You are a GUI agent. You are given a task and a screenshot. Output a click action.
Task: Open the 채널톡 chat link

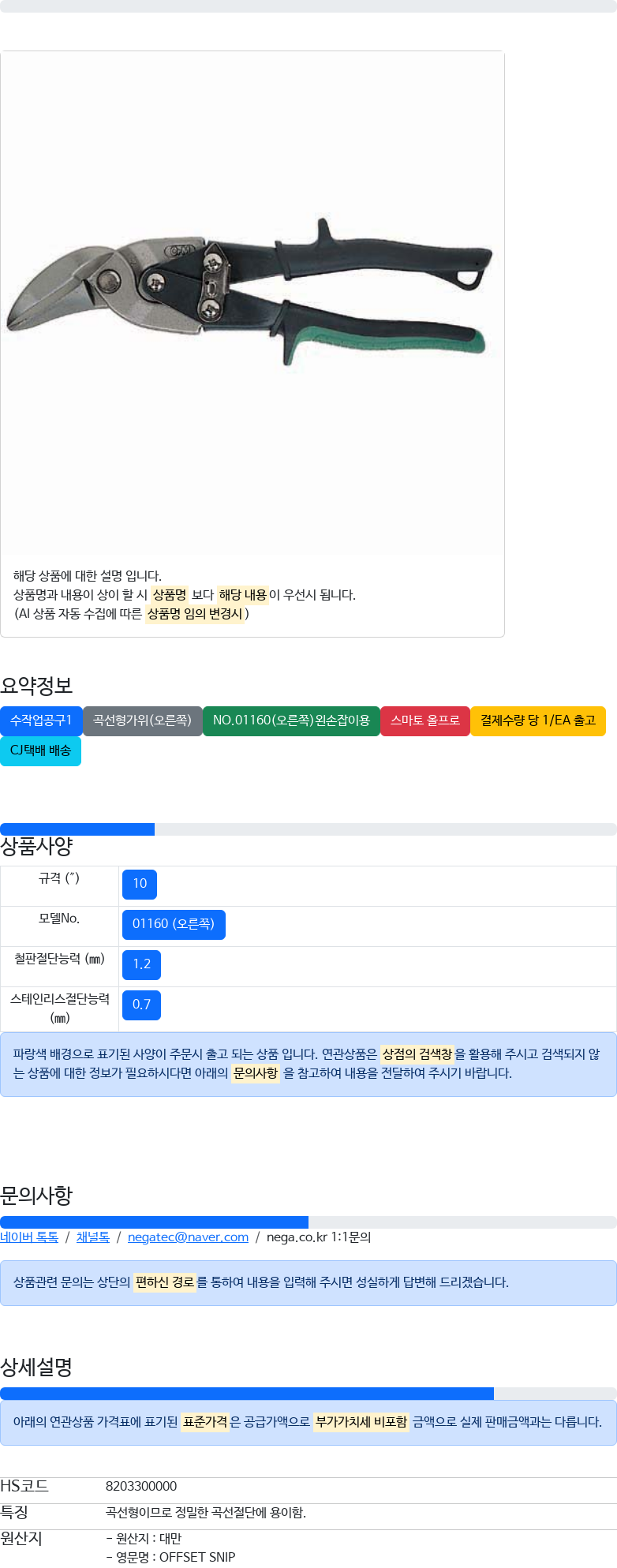[x=93, y=1237]
